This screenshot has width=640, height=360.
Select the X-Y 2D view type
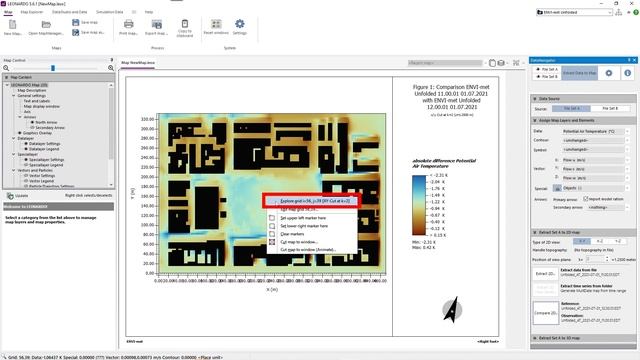pyautogui.click(x=582, y=242)
